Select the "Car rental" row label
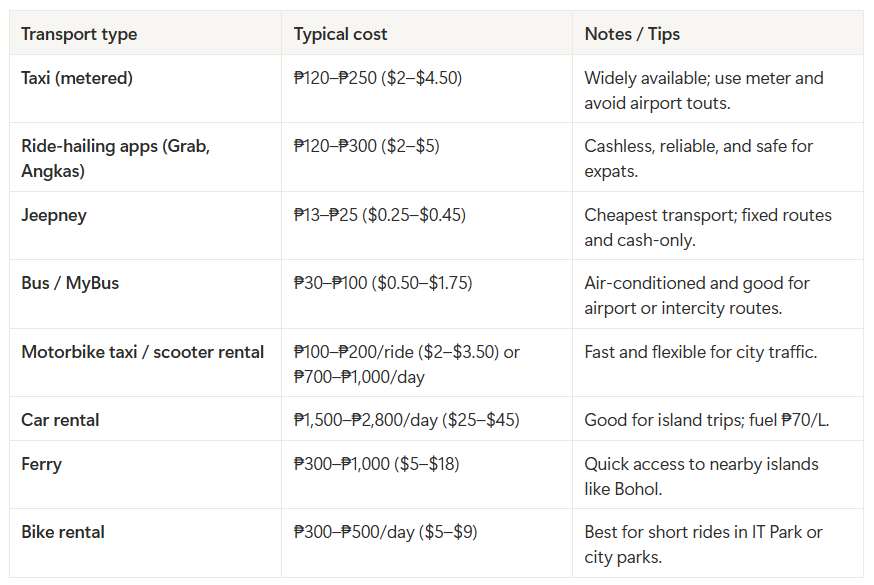Screen dimensions: 874x585 tap(60, 420)
